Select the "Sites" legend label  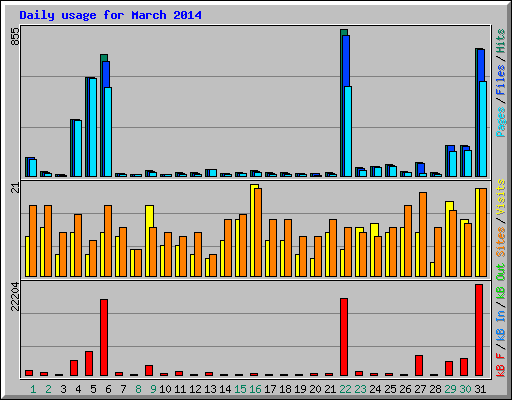[500, 242]
